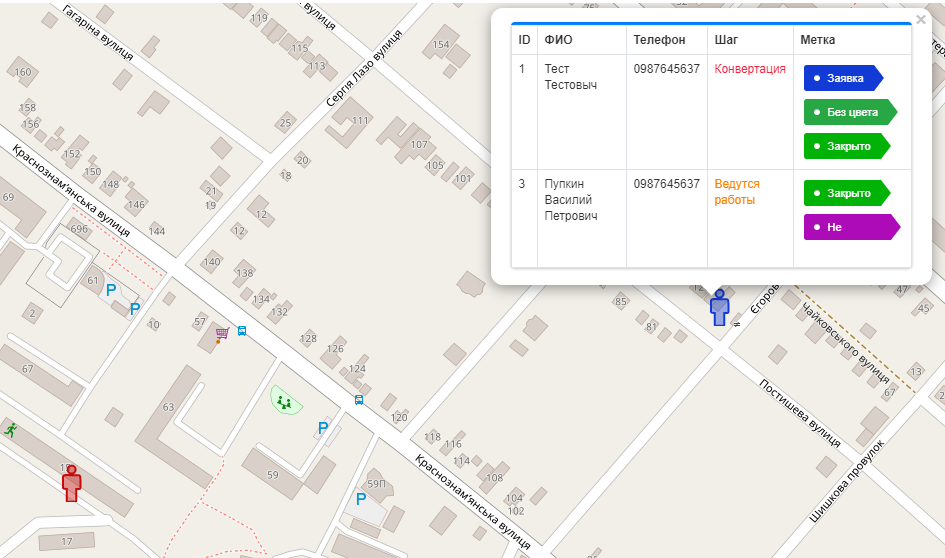Click the pink shopping cart map icon
Image resolution: width=945 pixels, height=558 pixels.
(x=222, y=334)
